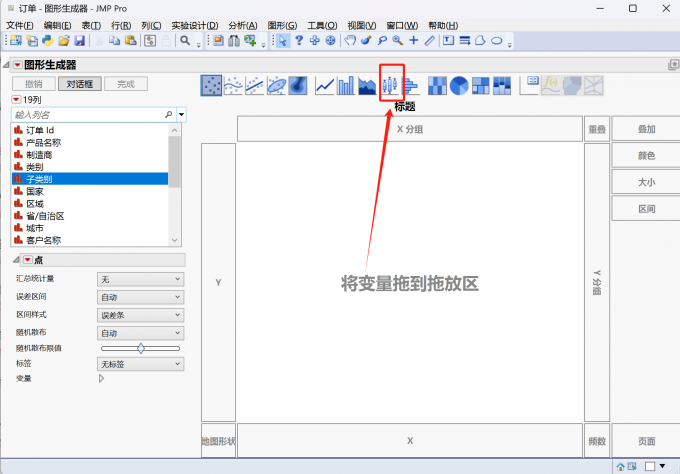
Task: Select the 订单 Id column
Action: (90, 130)
